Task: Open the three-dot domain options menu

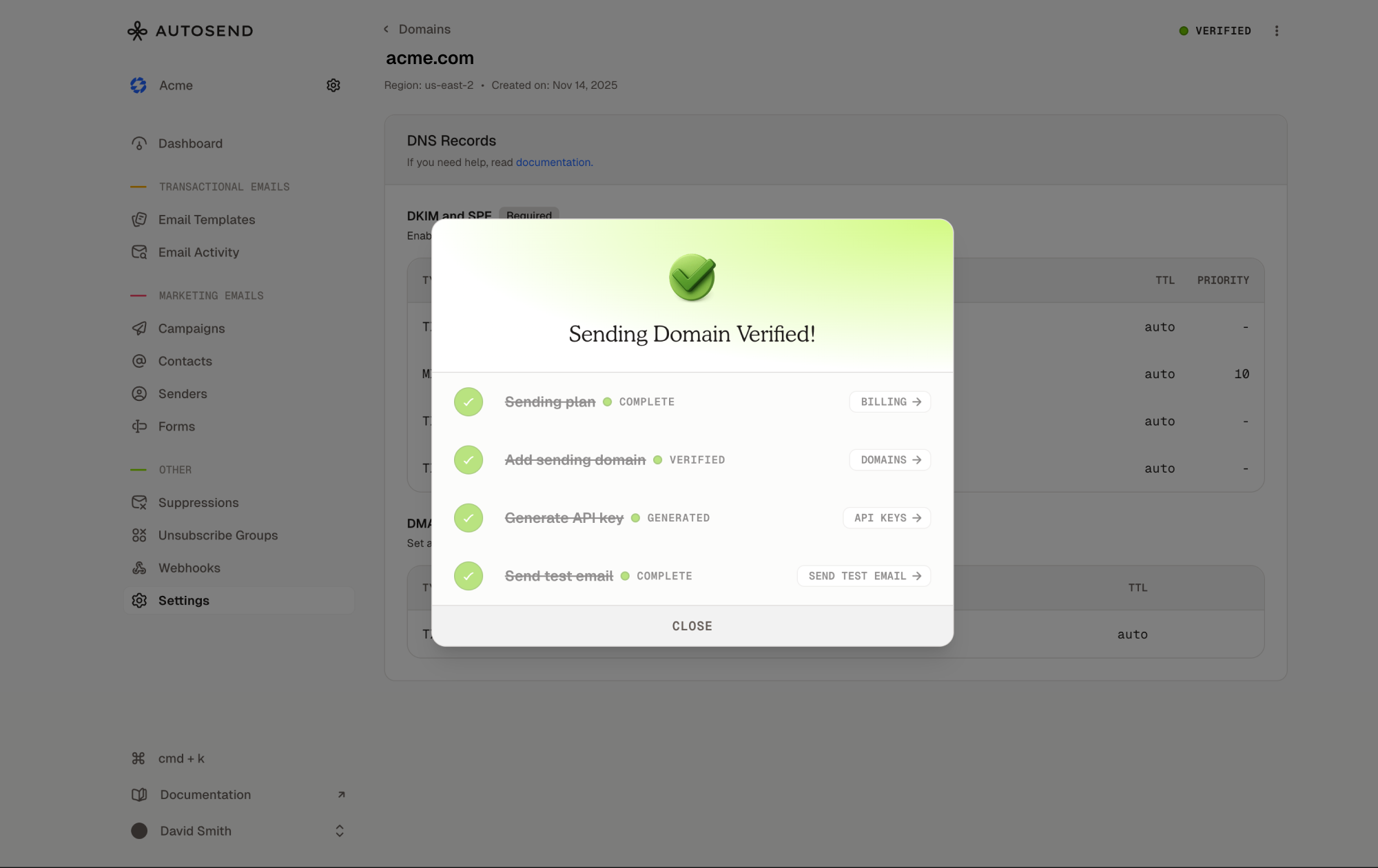Action: (1277, 31)
